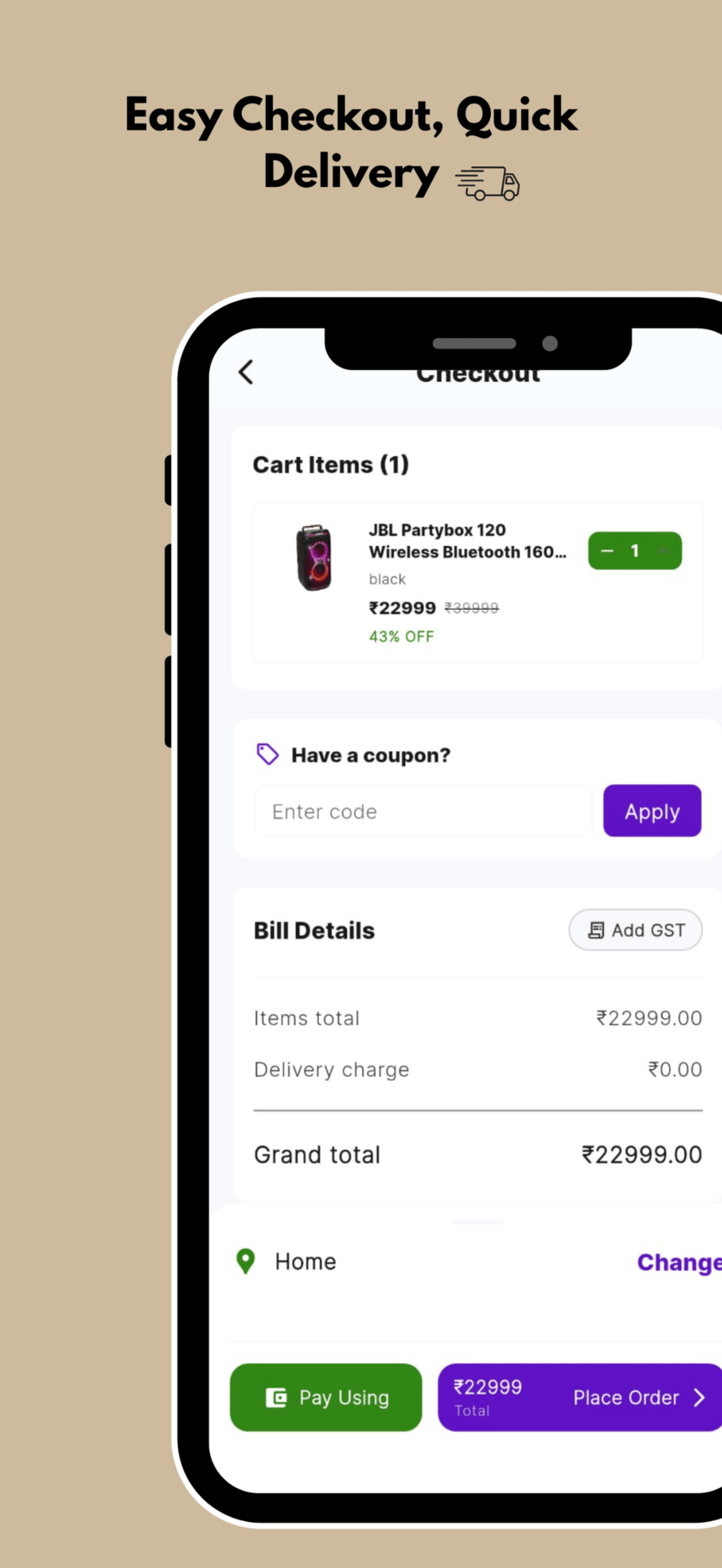Change the delivery address
The image size is (722, 1568).
click(x=680, y=1263)
